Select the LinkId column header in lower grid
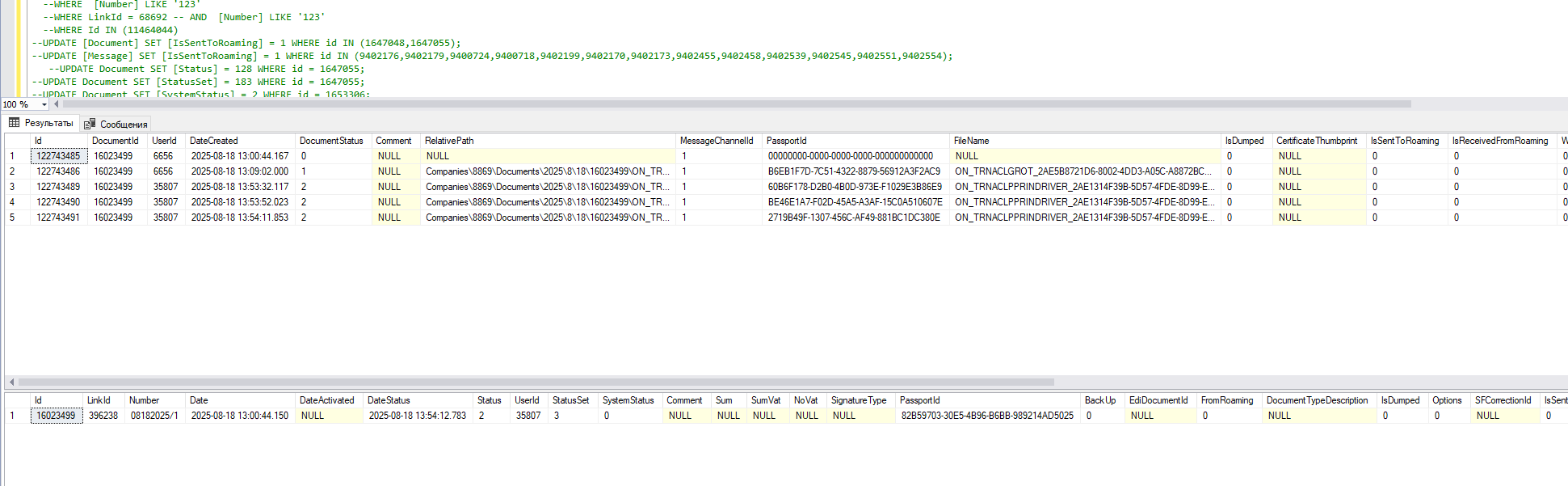 (x=103, y=400)
